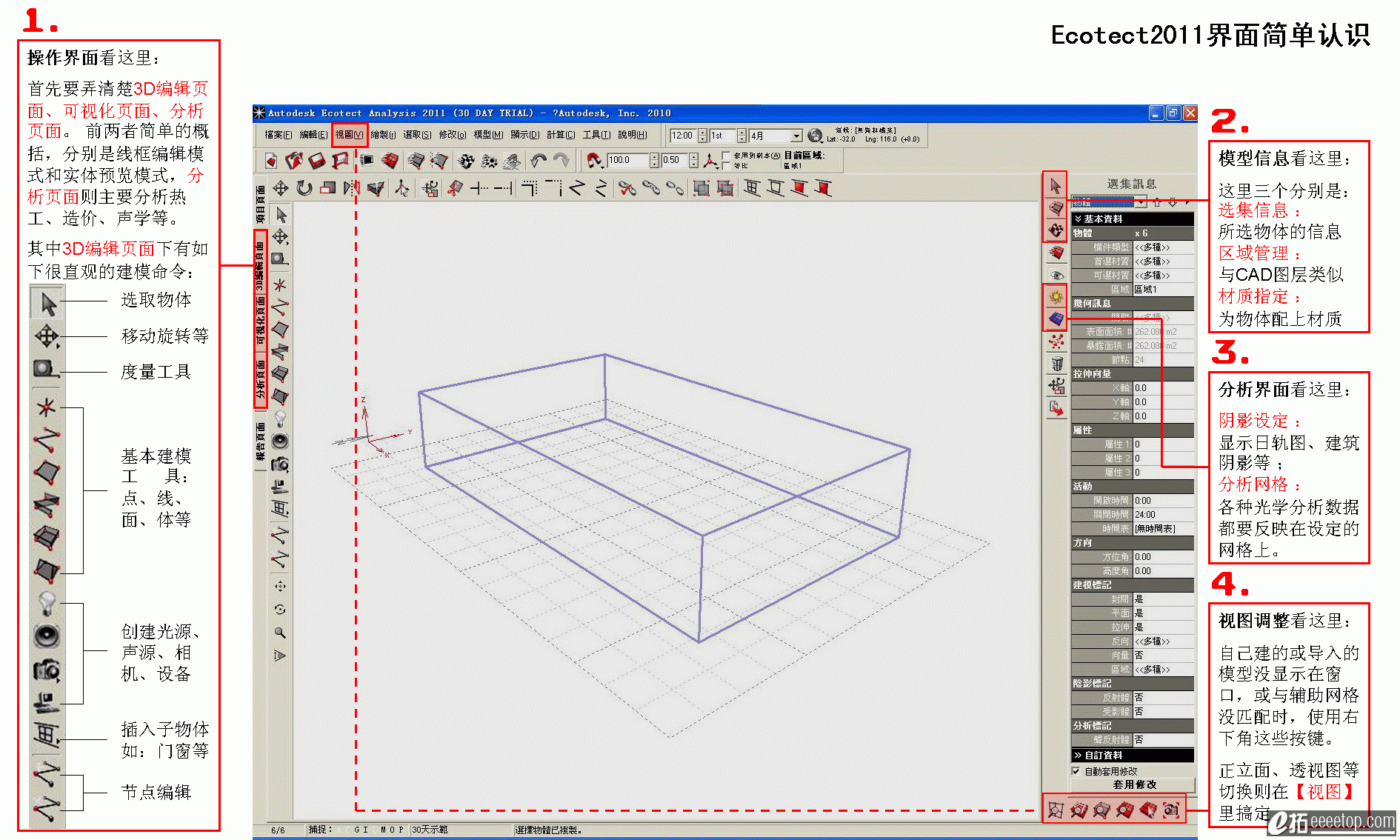Toggle the 自動套用修改 checkbox
The image size is (1400, 840).
(1076, 772)
